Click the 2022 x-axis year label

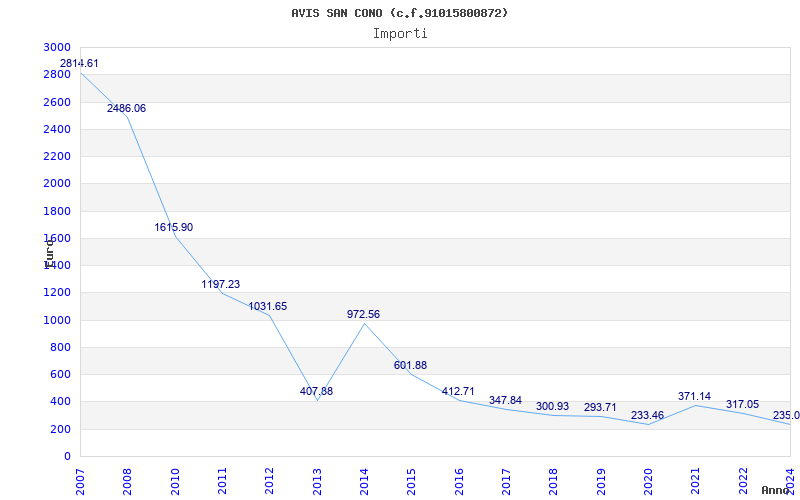click(743, 481)
